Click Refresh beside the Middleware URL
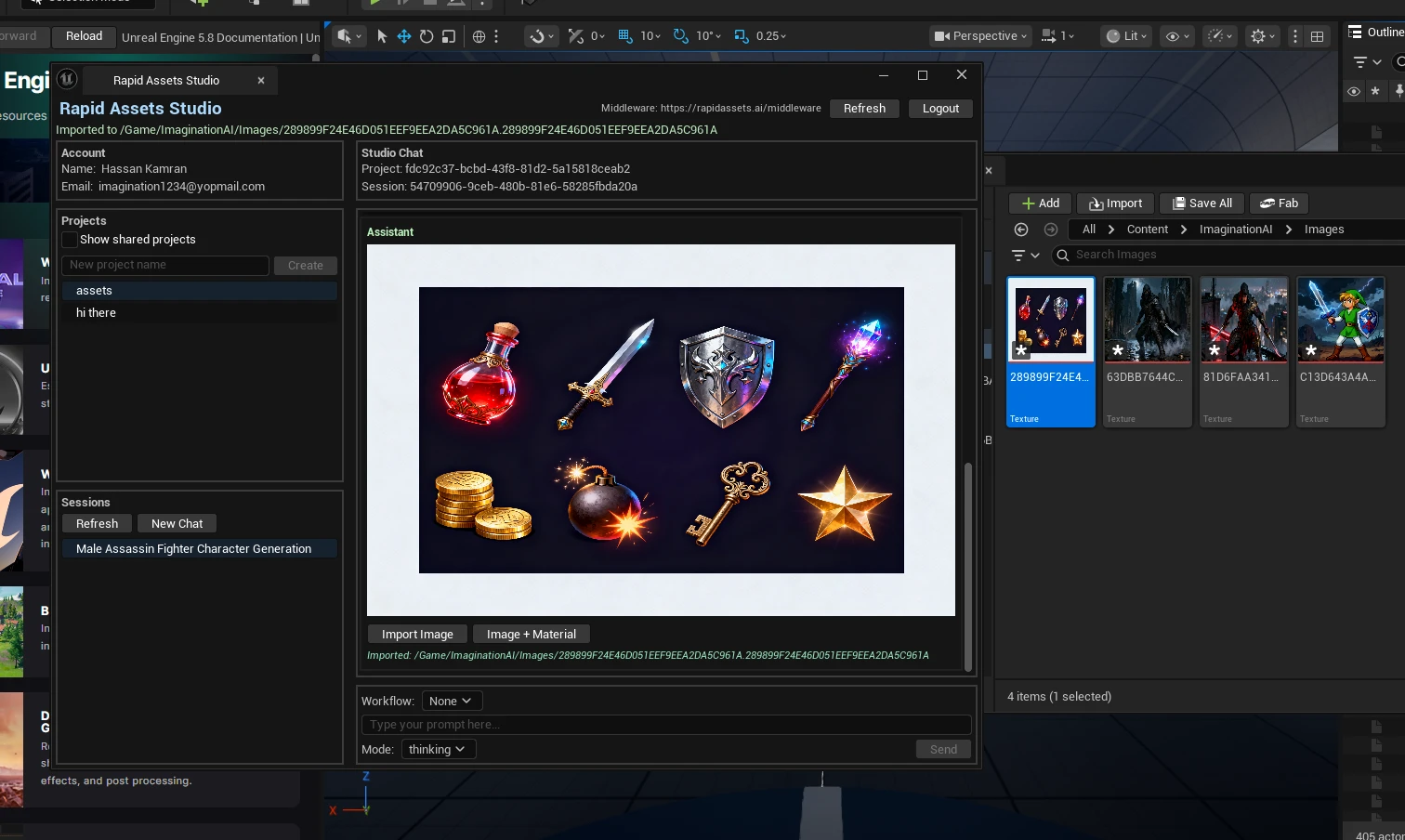 [864, 109]
